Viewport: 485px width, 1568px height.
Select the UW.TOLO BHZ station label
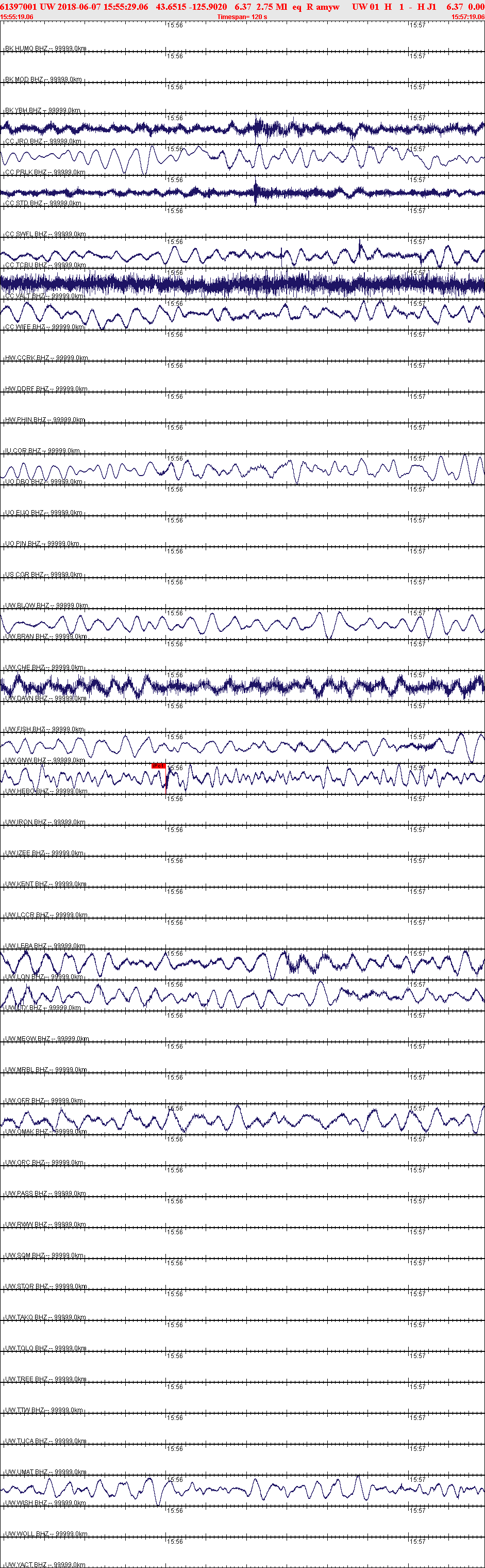pyautogui.click(x=46, y=1348)
